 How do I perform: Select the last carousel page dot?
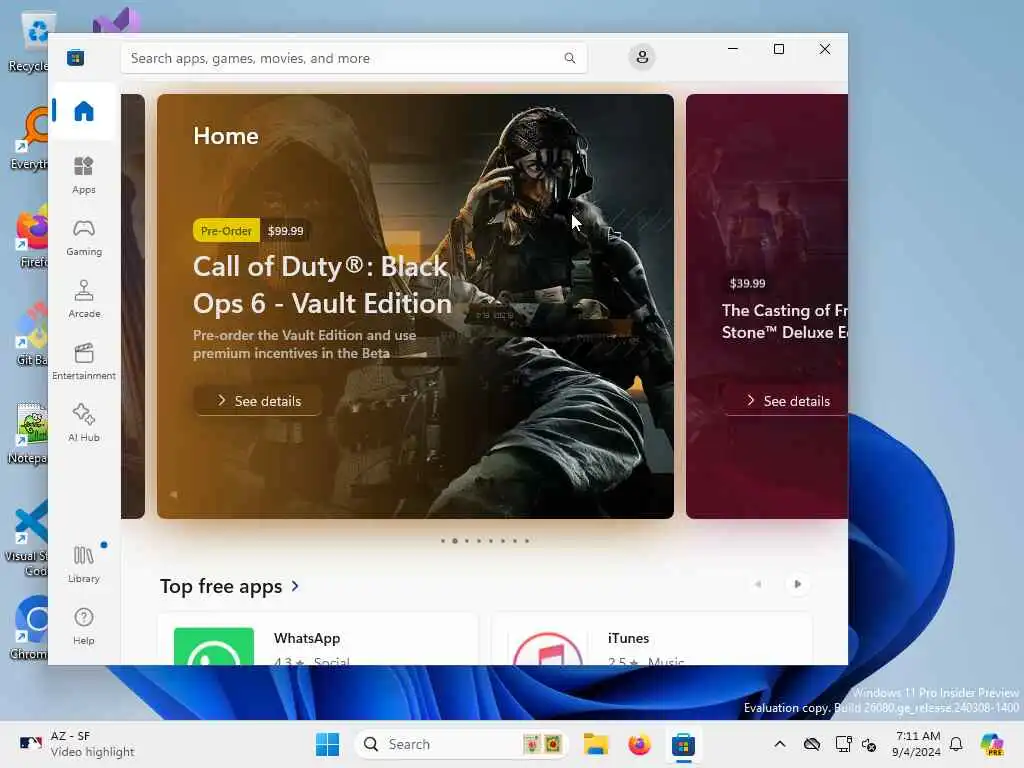526,541
